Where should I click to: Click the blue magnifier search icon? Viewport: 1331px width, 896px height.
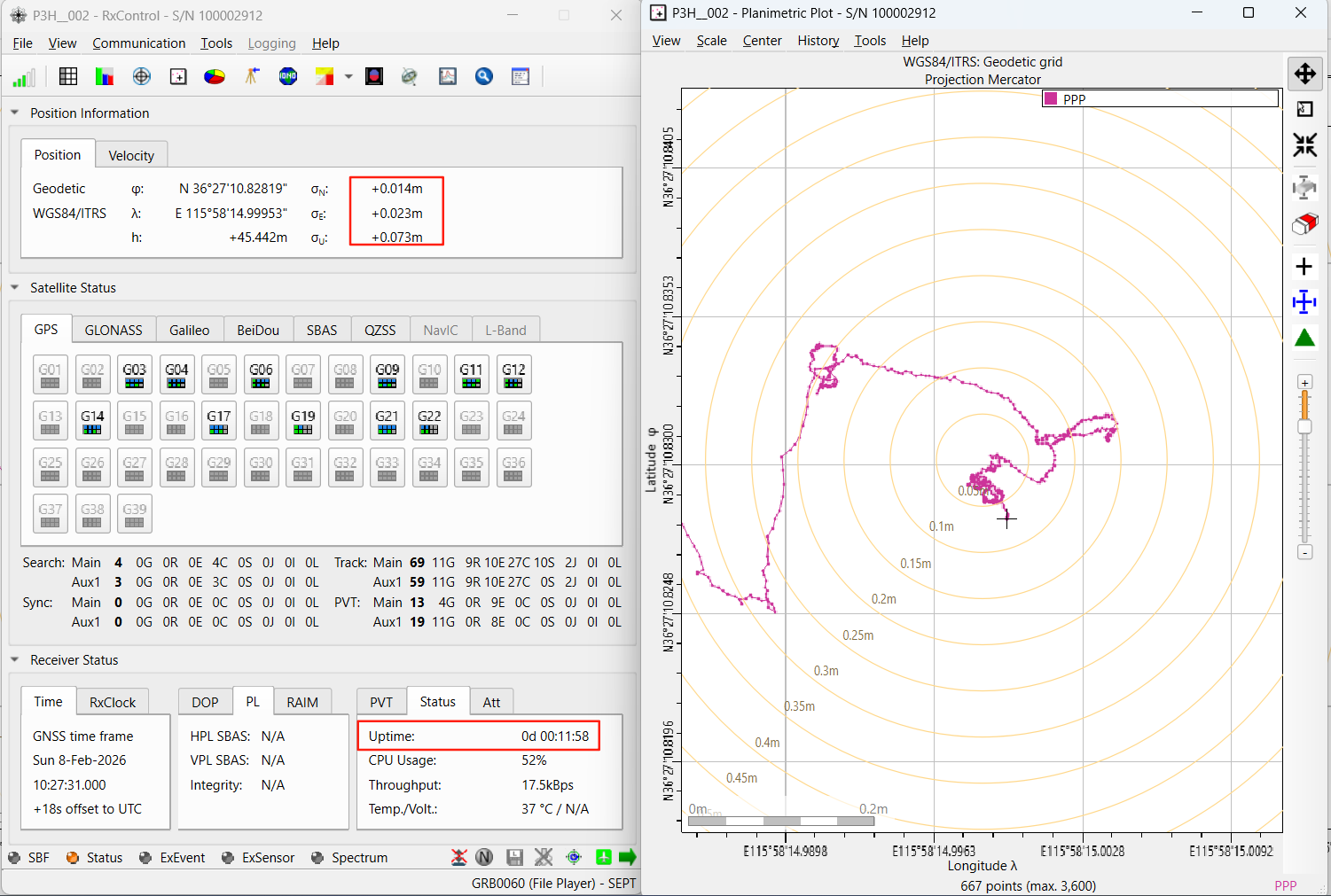point(484,76)
